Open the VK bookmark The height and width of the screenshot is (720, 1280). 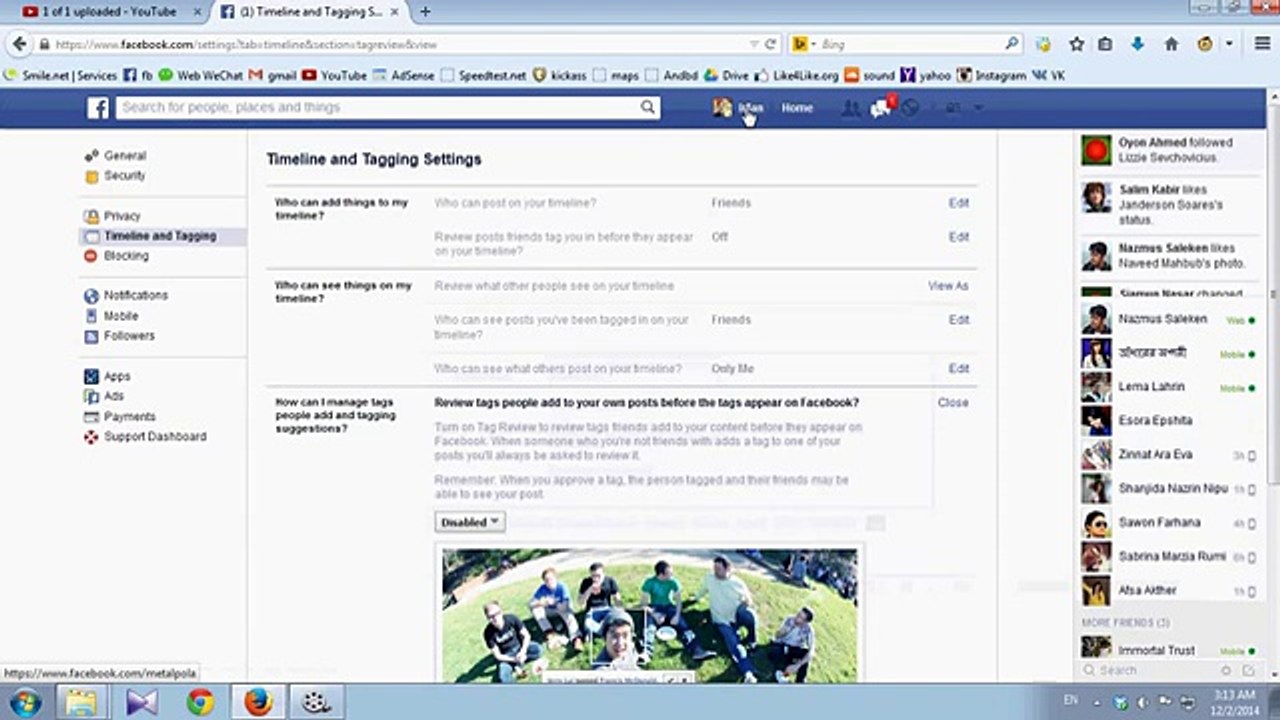[x=1048, y=75]
